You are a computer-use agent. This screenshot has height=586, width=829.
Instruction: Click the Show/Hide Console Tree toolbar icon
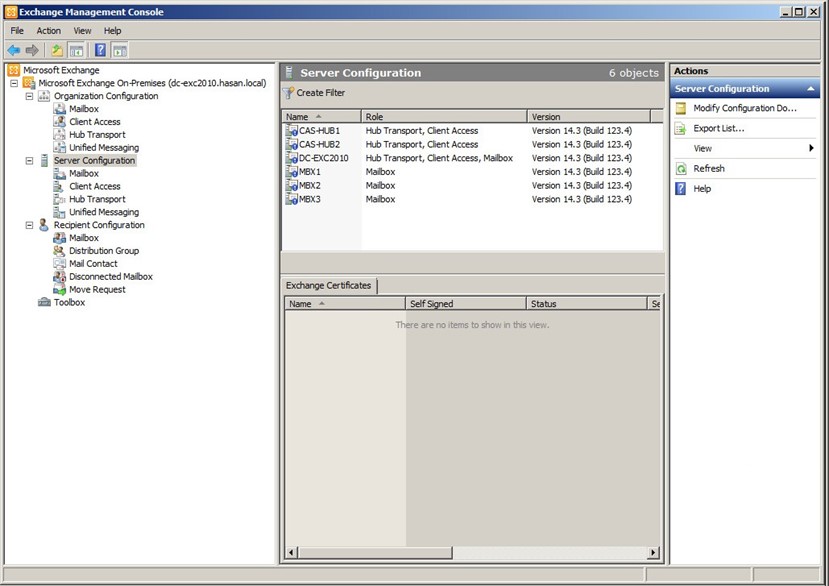(76, 50)
